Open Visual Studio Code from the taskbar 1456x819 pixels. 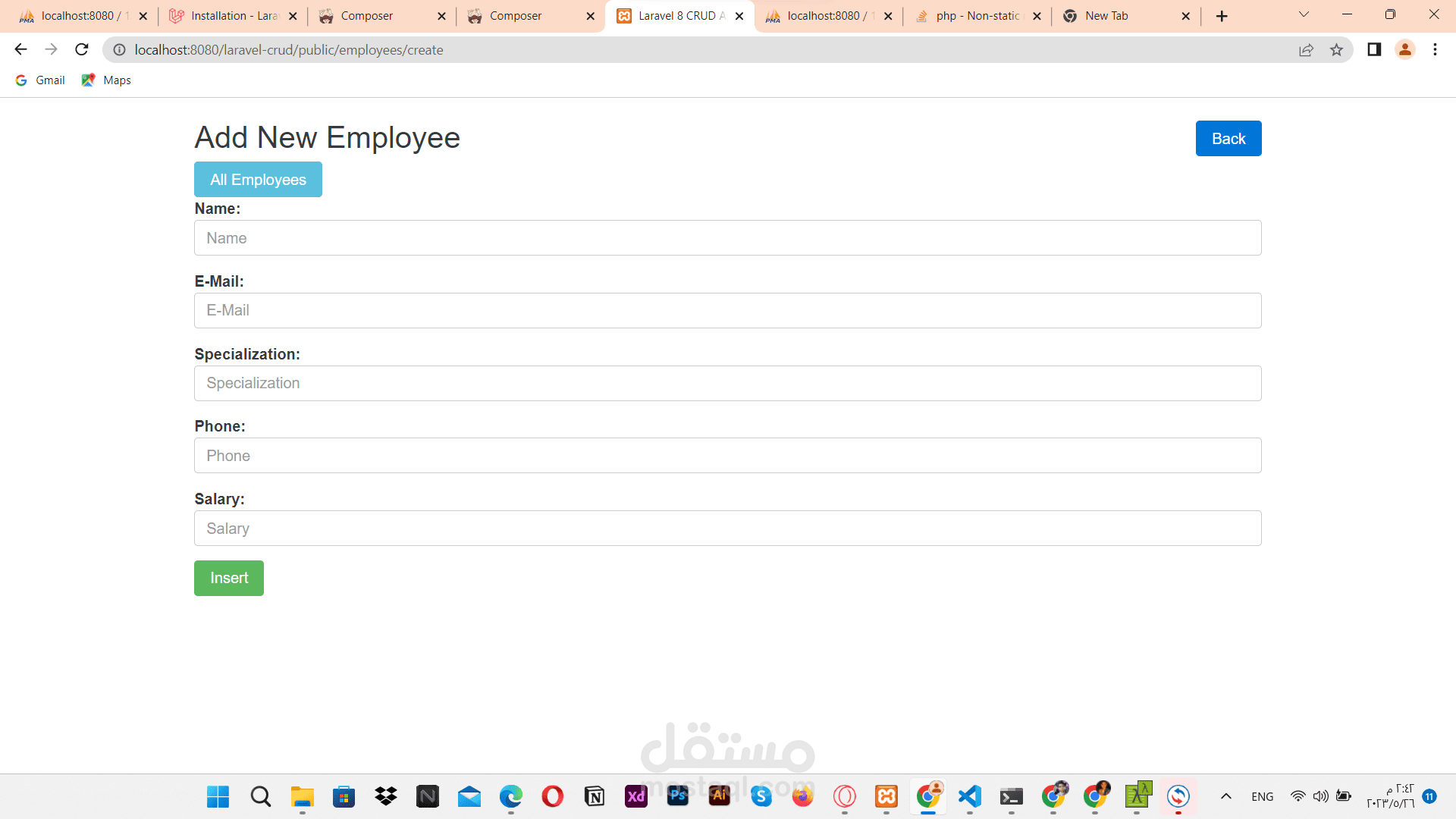(x=970, y=796)
